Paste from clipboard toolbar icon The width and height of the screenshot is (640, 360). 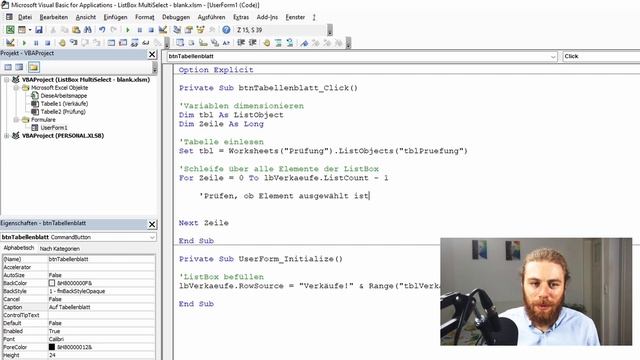[x=76, y=30]
